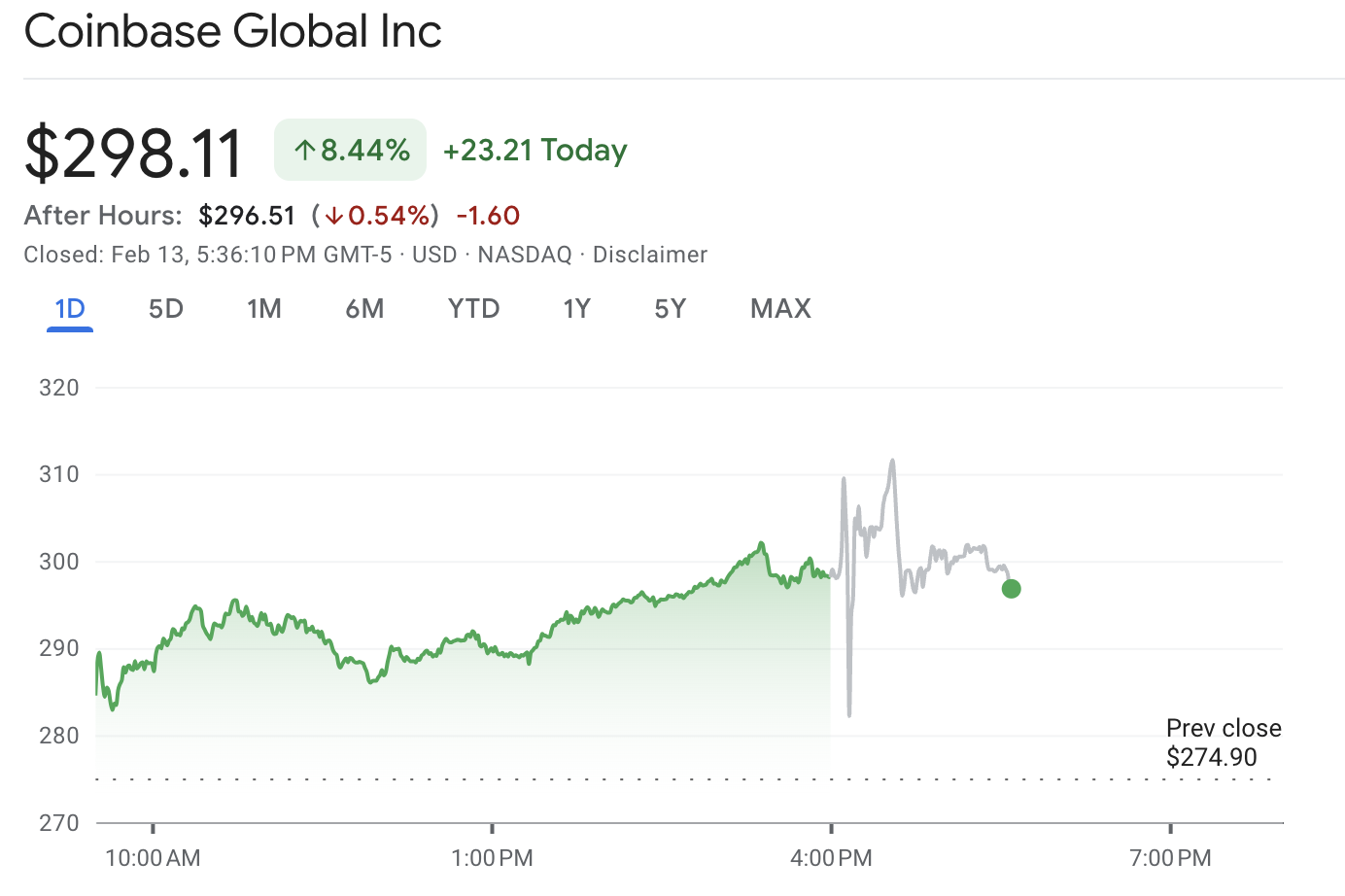Click the After Hours price $296.51
Image resolution: width=1345 pixels, height=896 pixels.
[247, 216]
